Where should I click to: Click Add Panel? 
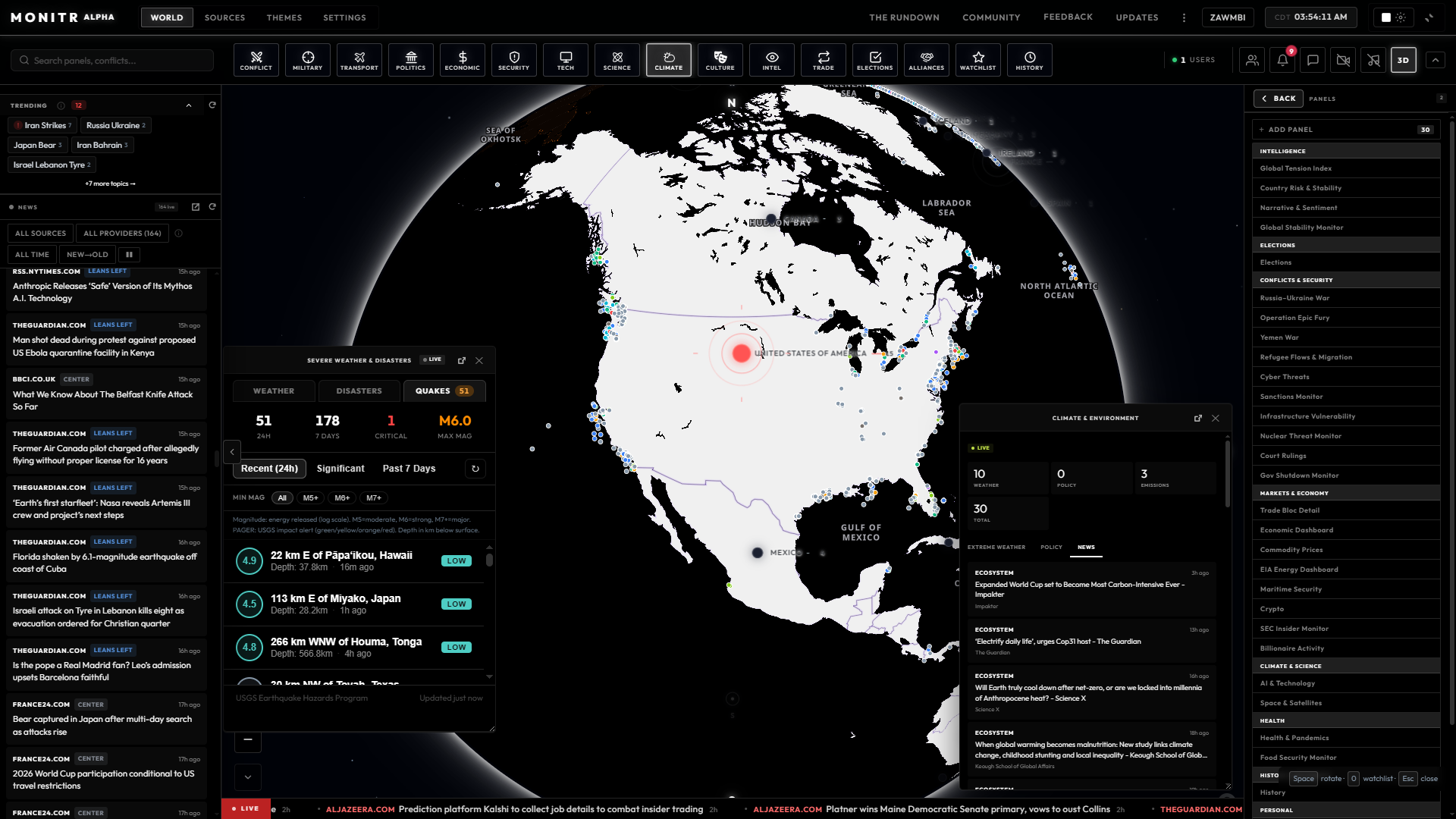[1345, 130]
